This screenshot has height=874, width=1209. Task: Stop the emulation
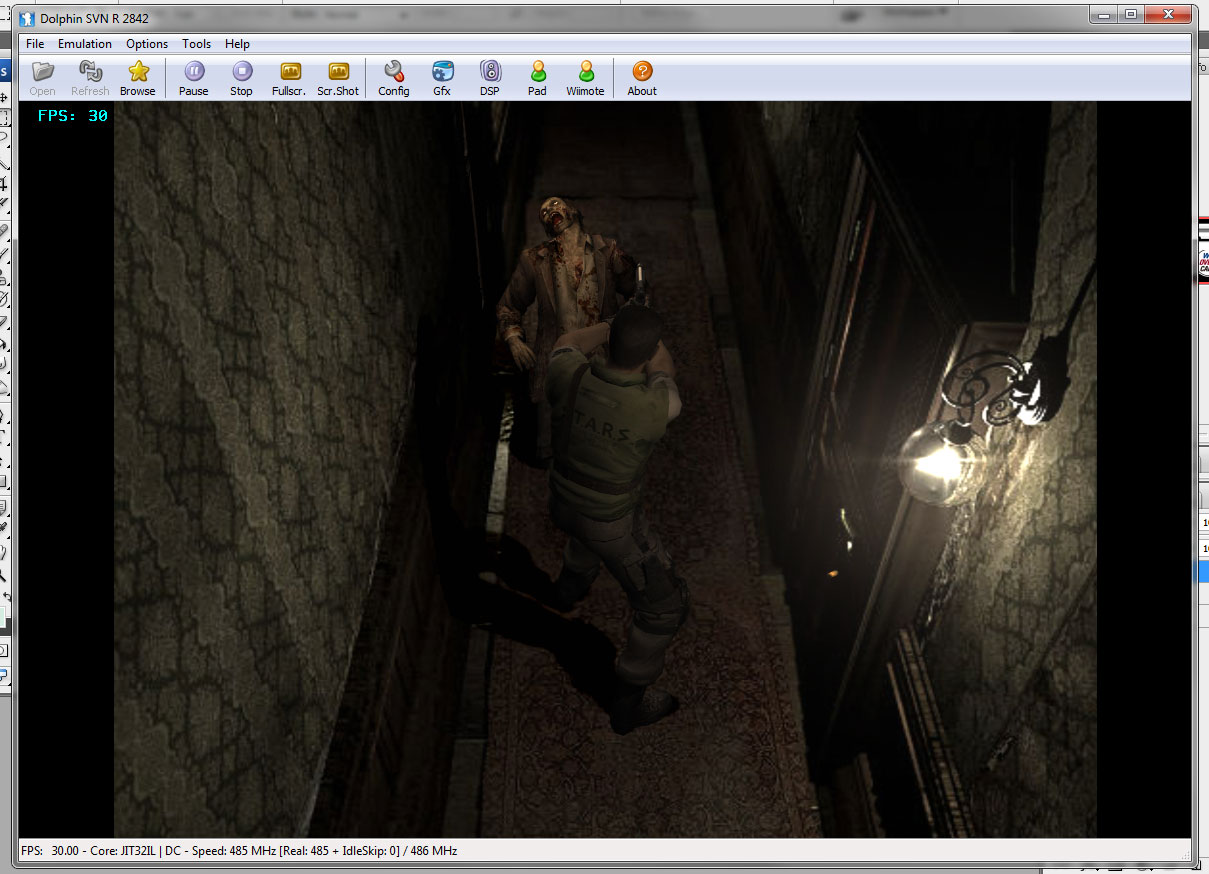pos(242,78)
